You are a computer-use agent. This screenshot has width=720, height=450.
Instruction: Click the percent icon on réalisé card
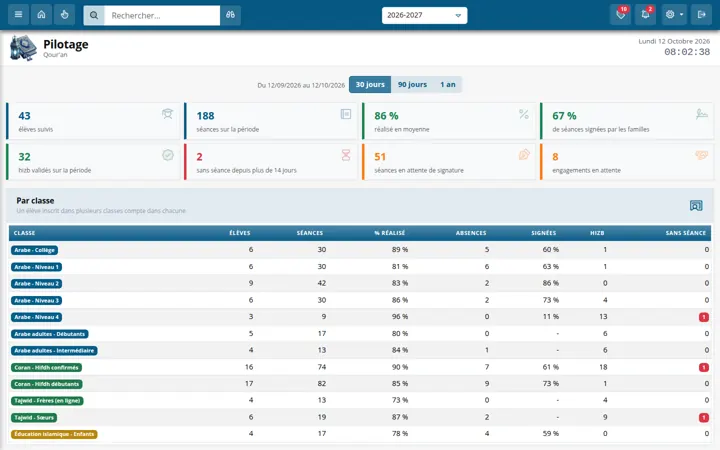pyautogui.click(x=524, y=114)
